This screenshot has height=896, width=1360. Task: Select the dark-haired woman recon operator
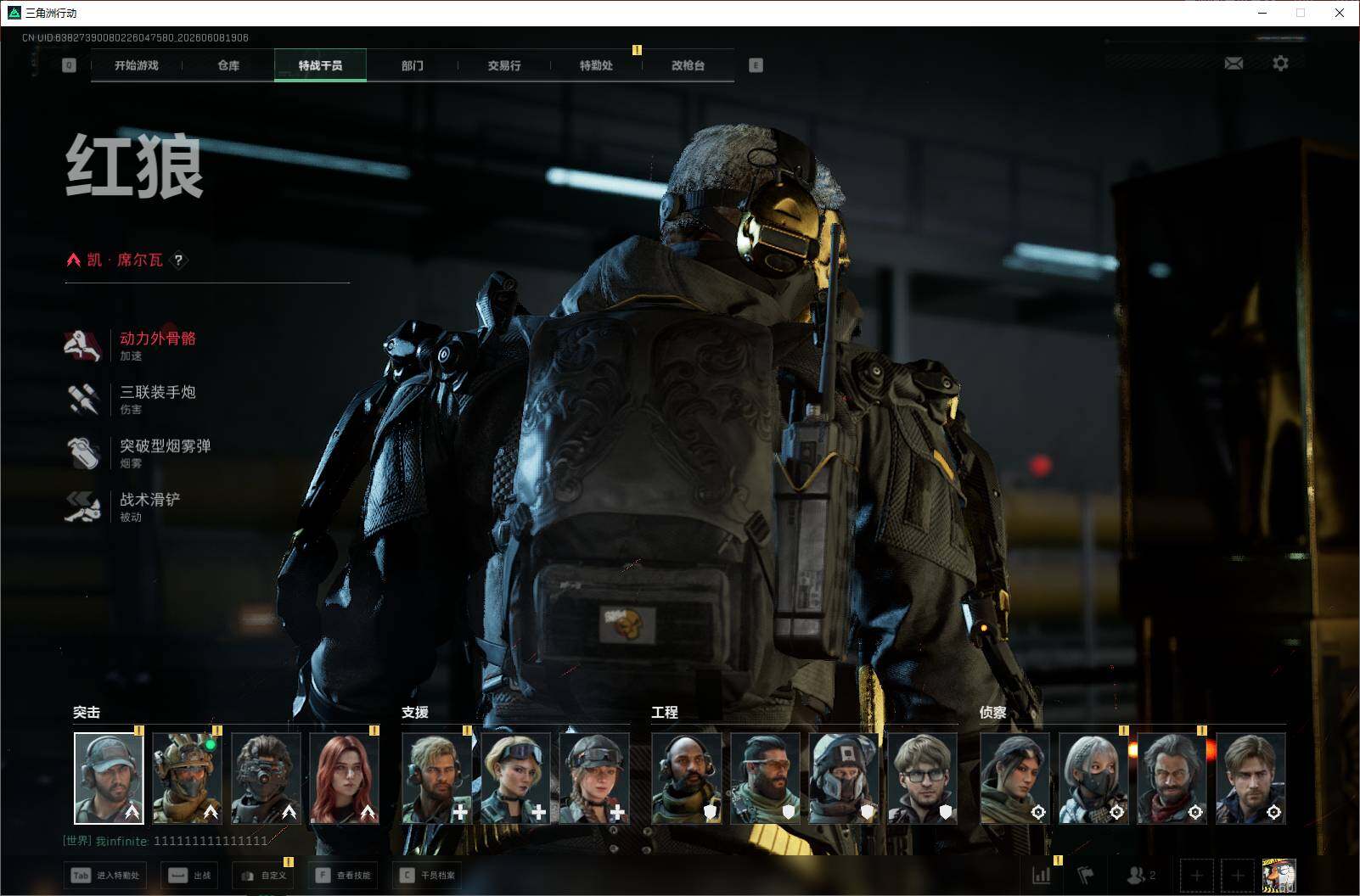(x=1014, y=778)
